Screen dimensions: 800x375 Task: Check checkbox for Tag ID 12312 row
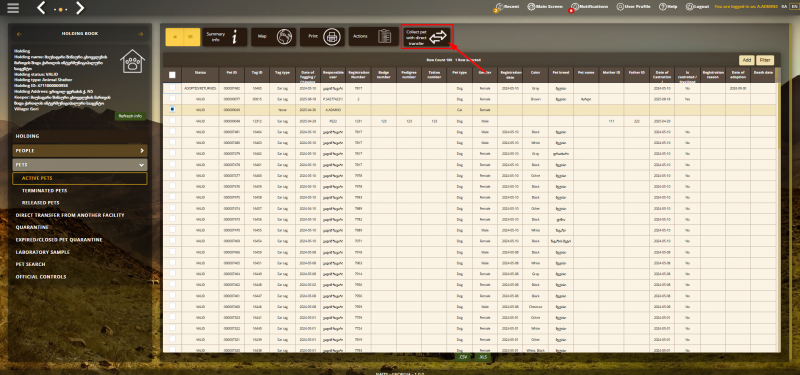tap(172, 120)
